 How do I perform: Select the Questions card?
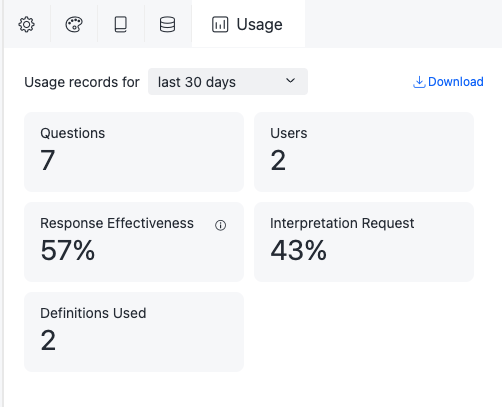click(x=134, y=152)
